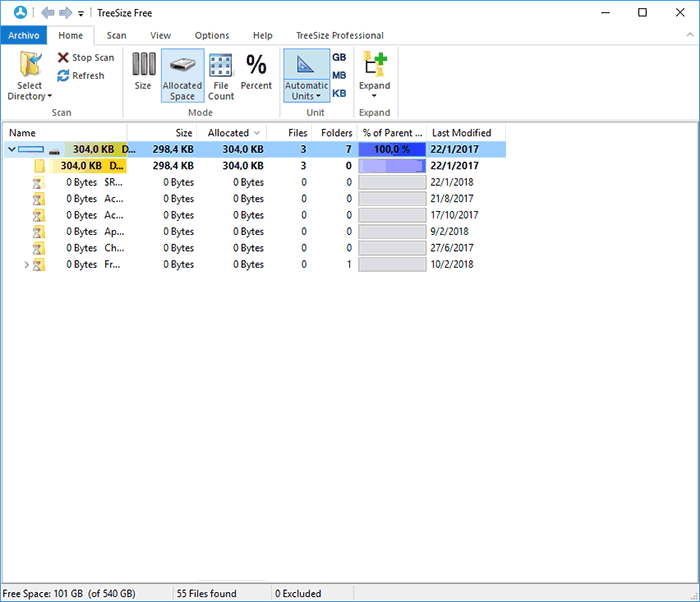700x602 pixels.
Task: Open the Select Directory folder icon
Action: tap(30, 64)
